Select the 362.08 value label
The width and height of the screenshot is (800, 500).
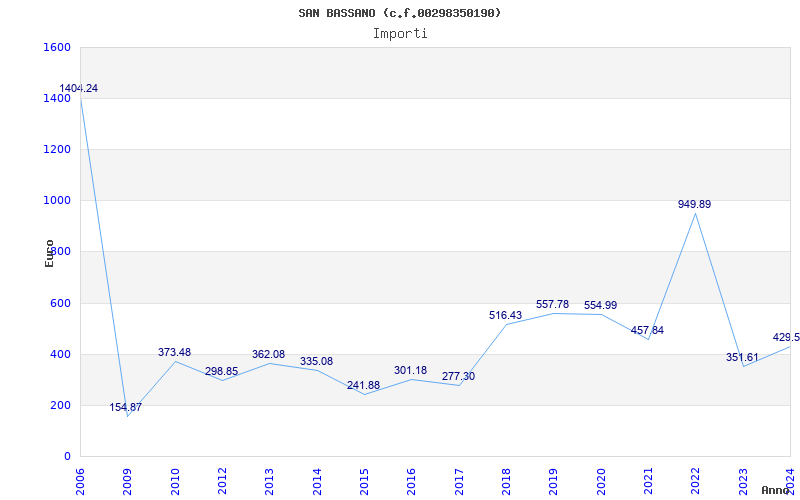[268, 354]
